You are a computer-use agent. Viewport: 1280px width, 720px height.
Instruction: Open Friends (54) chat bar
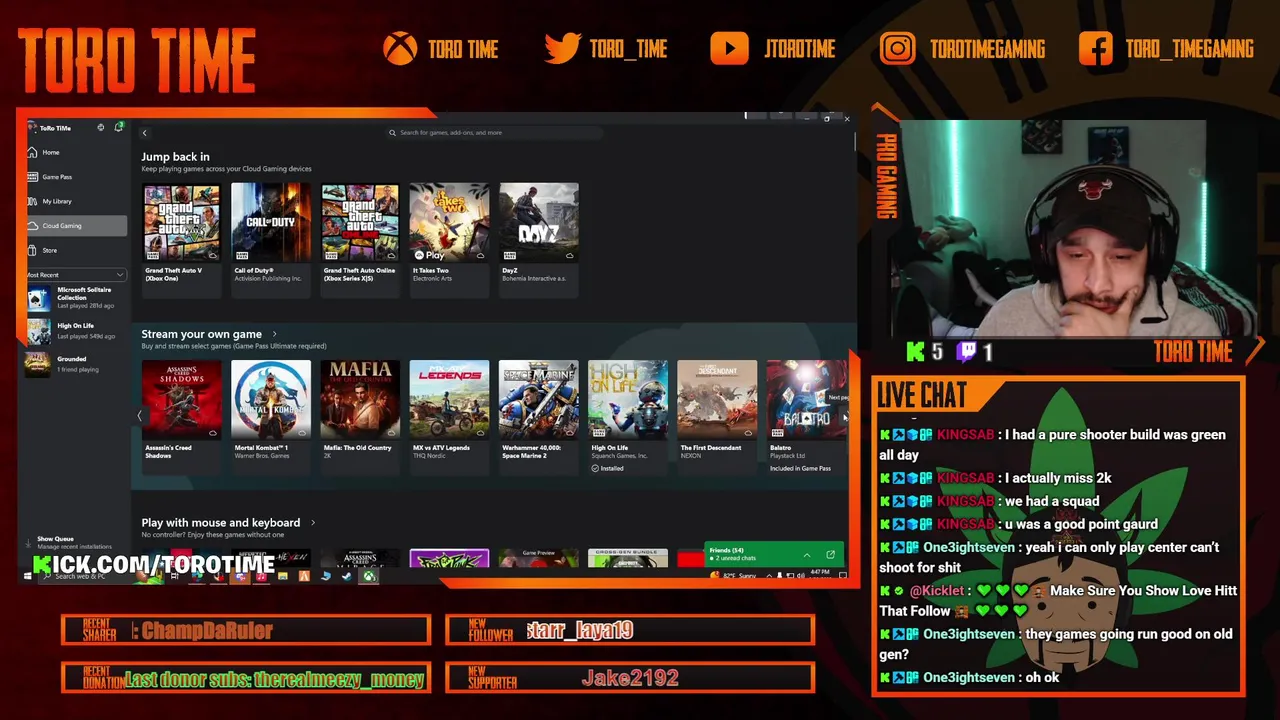tap(774, 554)
